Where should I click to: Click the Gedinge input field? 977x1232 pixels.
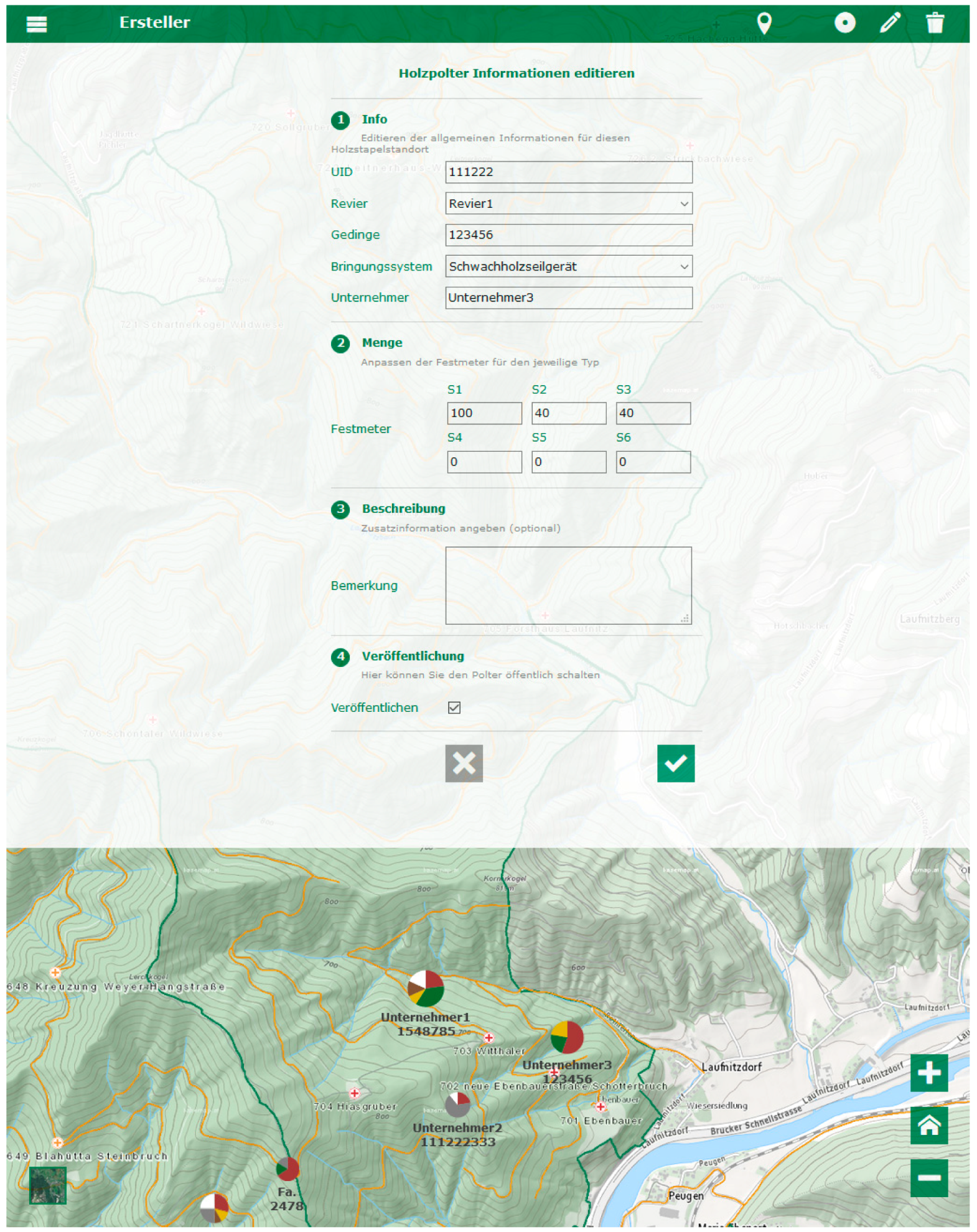568,235
